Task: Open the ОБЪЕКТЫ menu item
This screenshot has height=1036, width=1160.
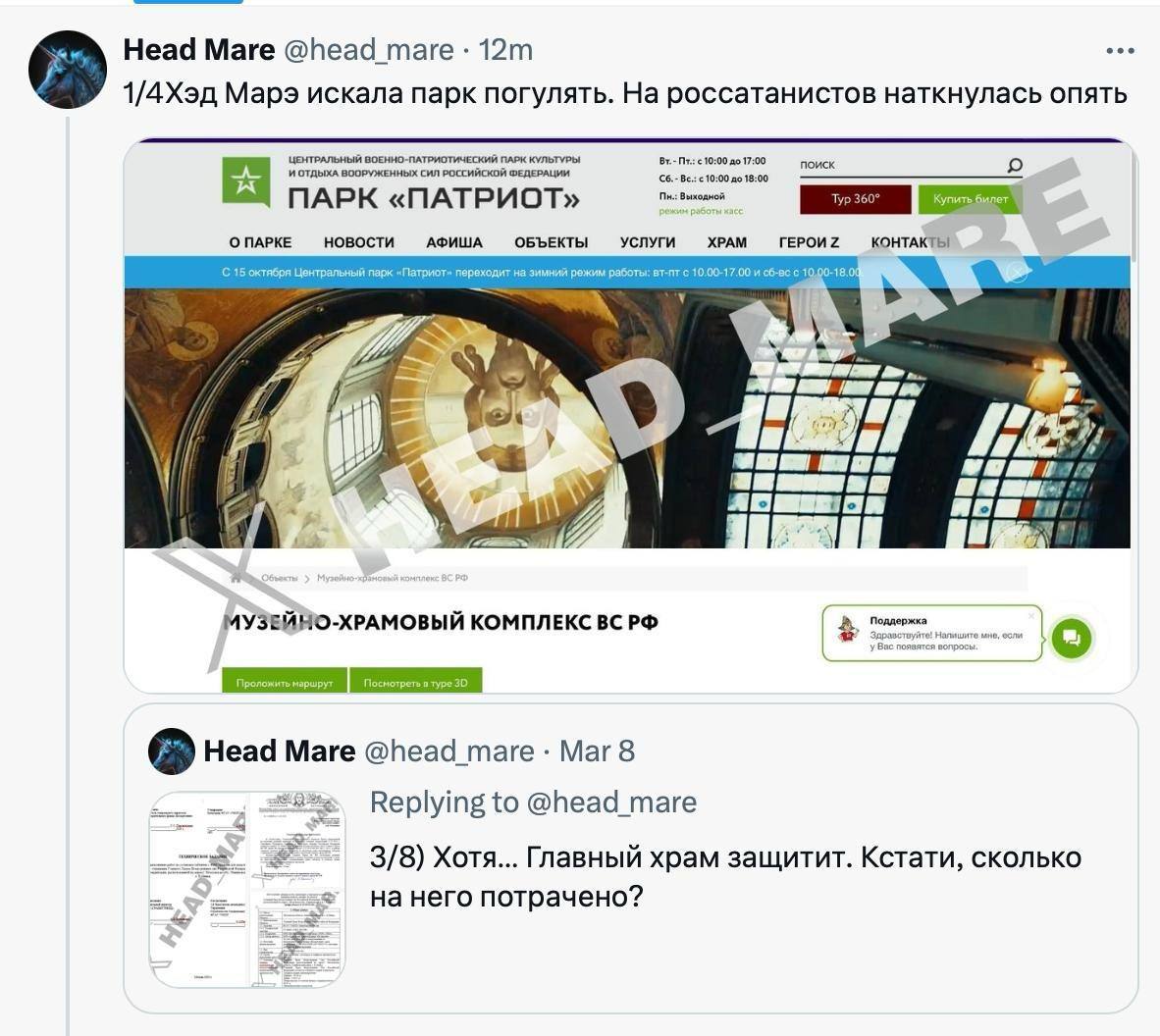Action: 552,242
